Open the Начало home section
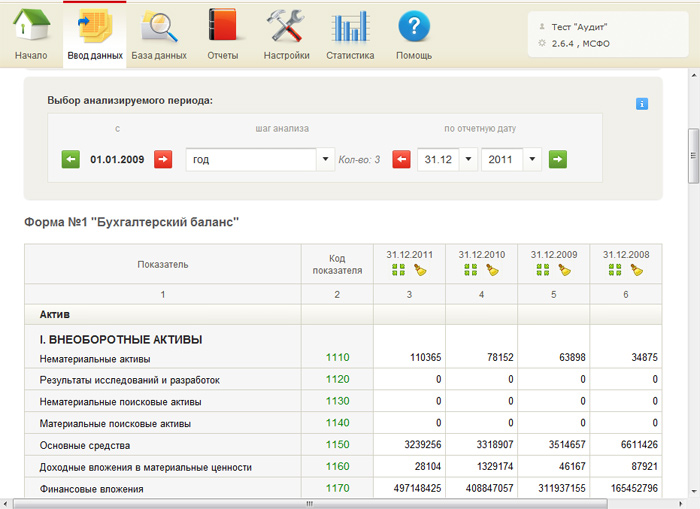Screen dimensions: 700x509 pyautogui.click(x=32, y=35)
